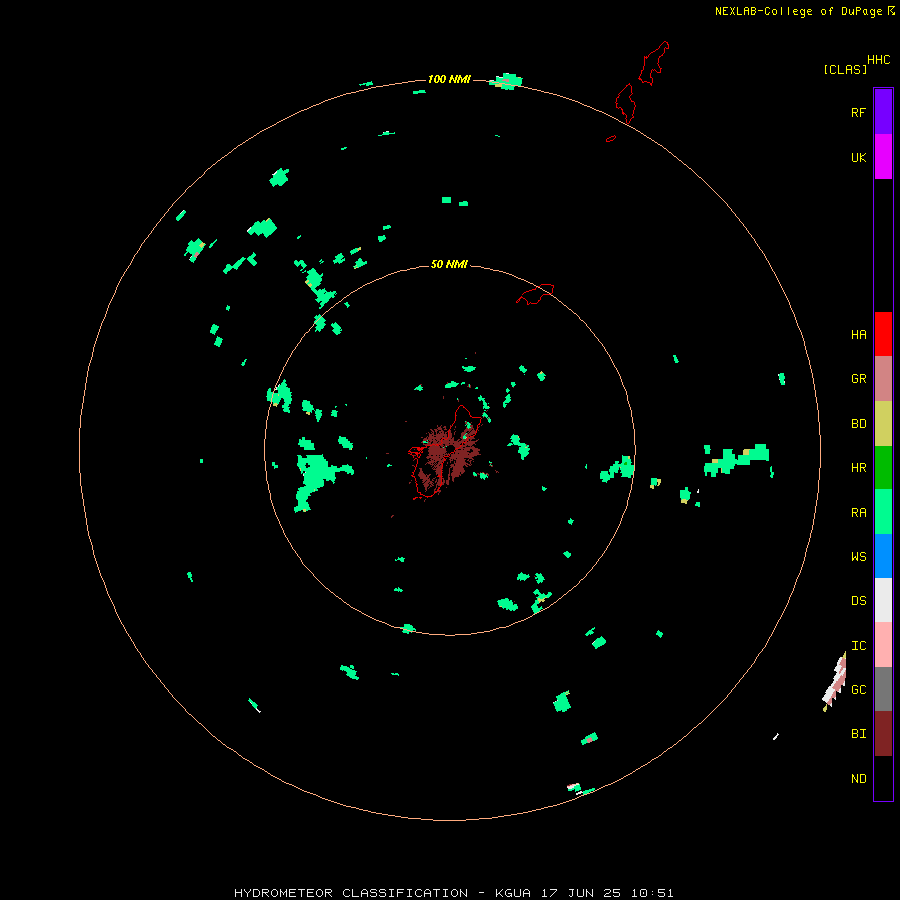Click the 'UK' legend label
The height and width of the screenshot is (900, 900).
(858, 157)
